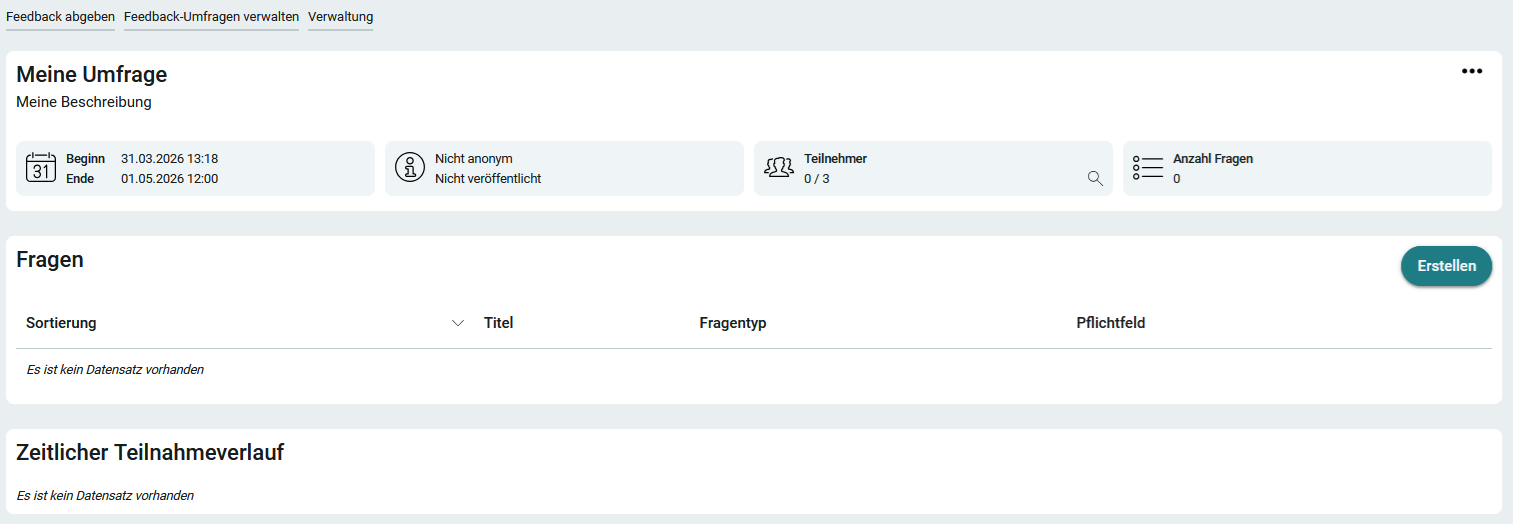Image resolution: width=1513 pixels, height=524 pixels.
Task: Switch to Feedback-Umfragen verwalten tab
Action: tap(211, 17)
